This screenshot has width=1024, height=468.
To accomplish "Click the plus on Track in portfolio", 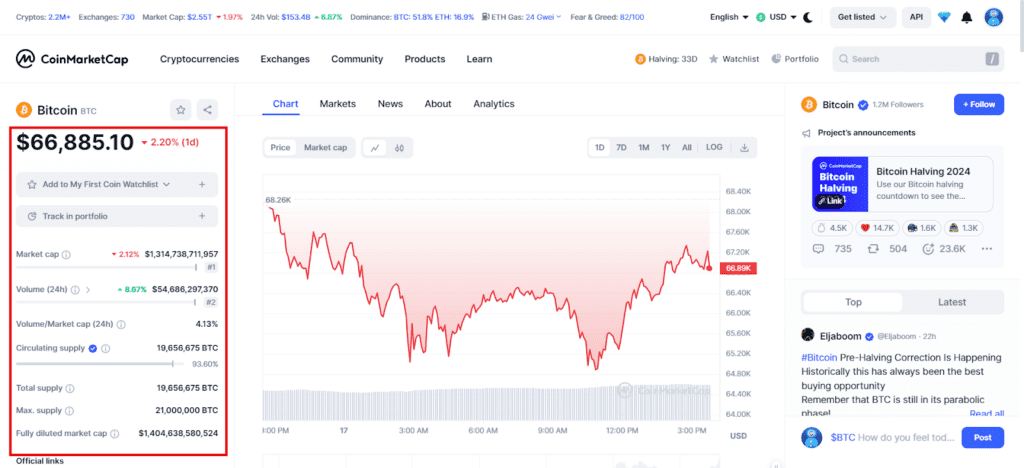I will coord(202,216).
